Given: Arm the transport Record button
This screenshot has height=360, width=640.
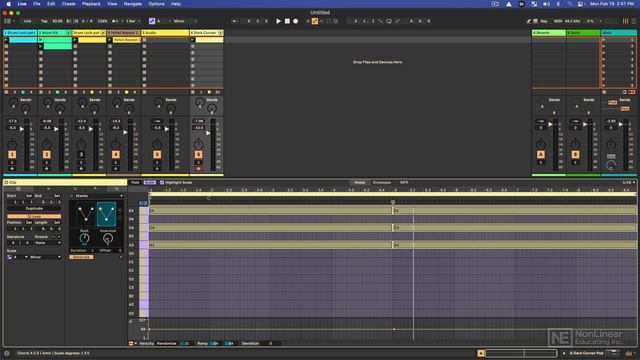Looking at the screenshot, I should [x=296, y=21].
